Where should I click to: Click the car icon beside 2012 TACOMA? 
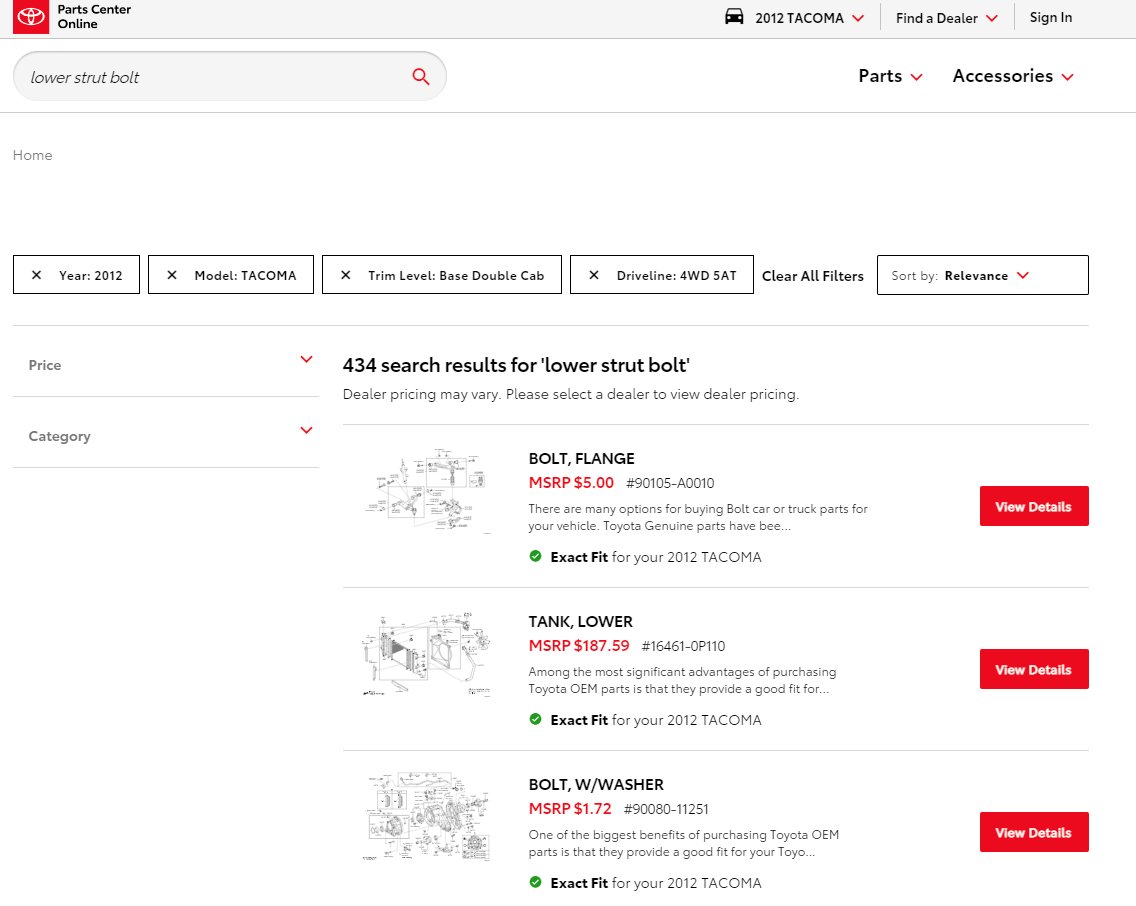734,17
